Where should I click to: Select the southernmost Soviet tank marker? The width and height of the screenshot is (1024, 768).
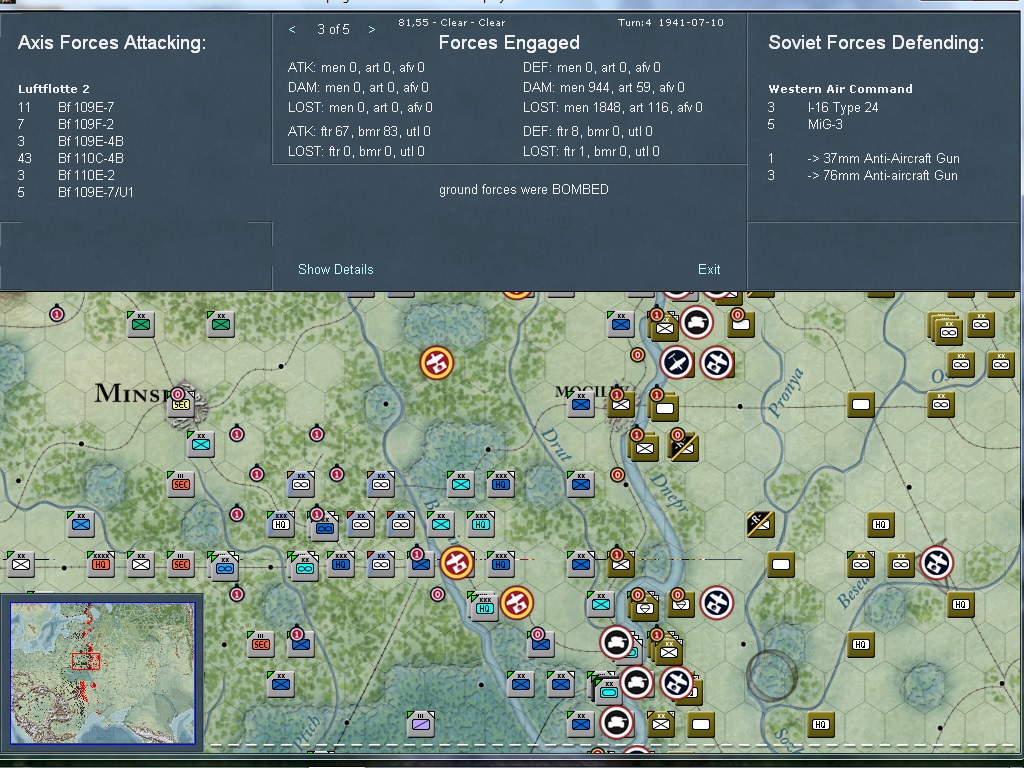pyautogui.click(x=616, y=722)
